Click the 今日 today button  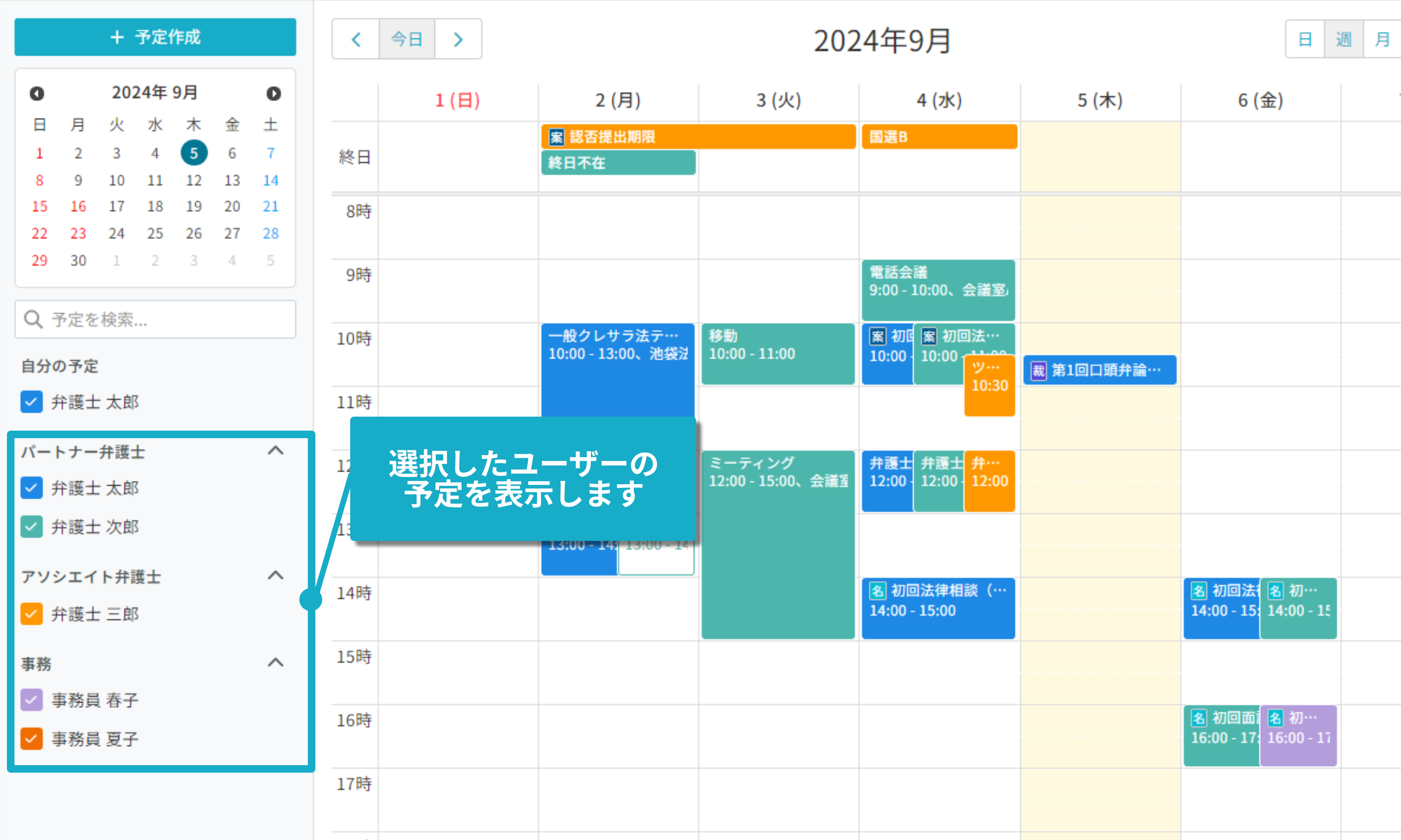point(407,39)
